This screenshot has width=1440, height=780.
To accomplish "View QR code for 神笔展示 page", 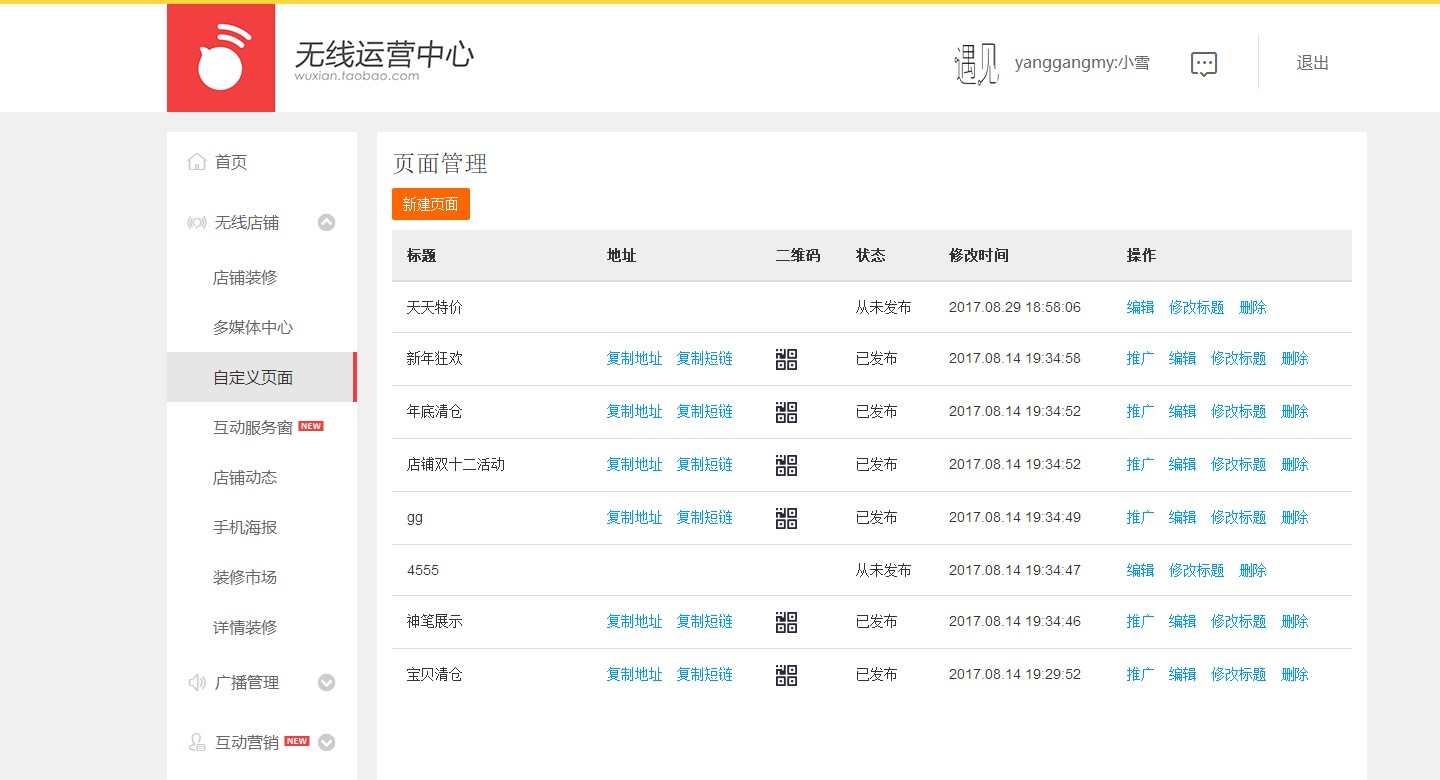I will pyautogui.click(x=786, y=622).
